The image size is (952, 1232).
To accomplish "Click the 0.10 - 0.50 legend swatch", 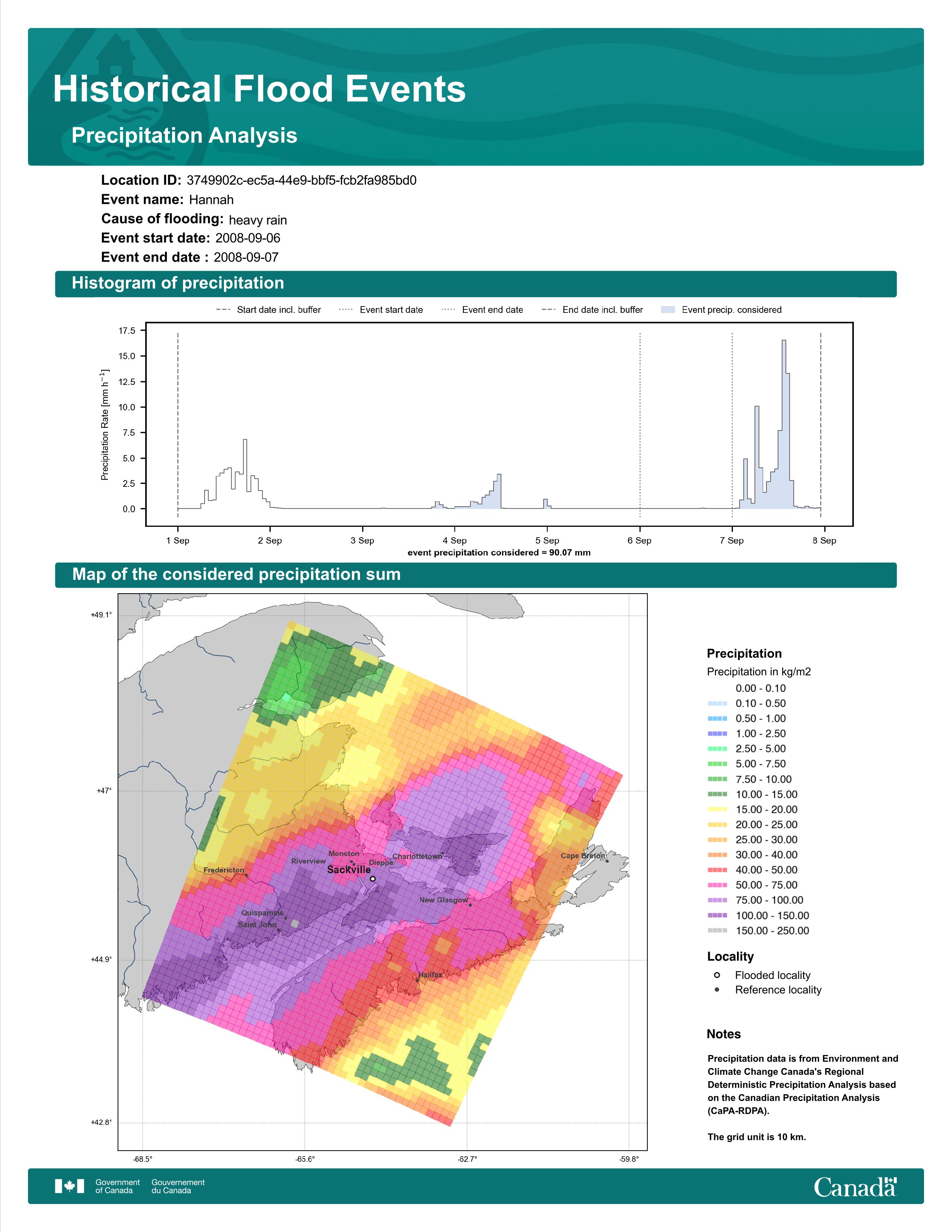I will [717, 703].
